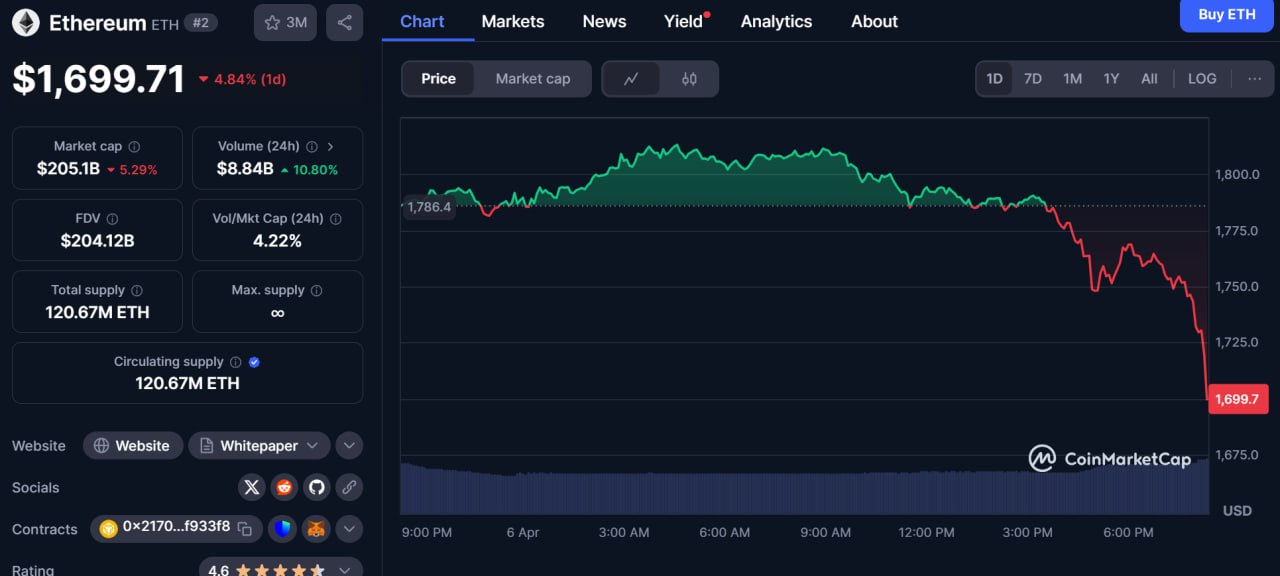
Task: Open the About tab
Action: 874,21
